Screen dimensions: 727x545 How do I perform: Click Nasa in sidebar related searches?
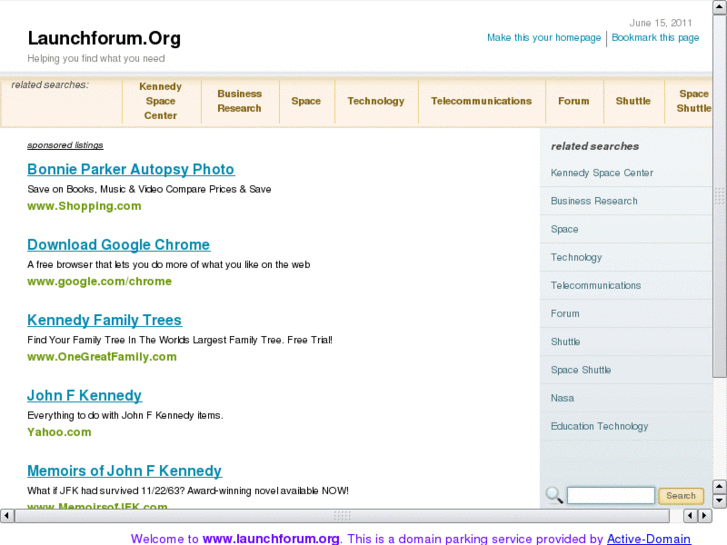pos(562,398)
